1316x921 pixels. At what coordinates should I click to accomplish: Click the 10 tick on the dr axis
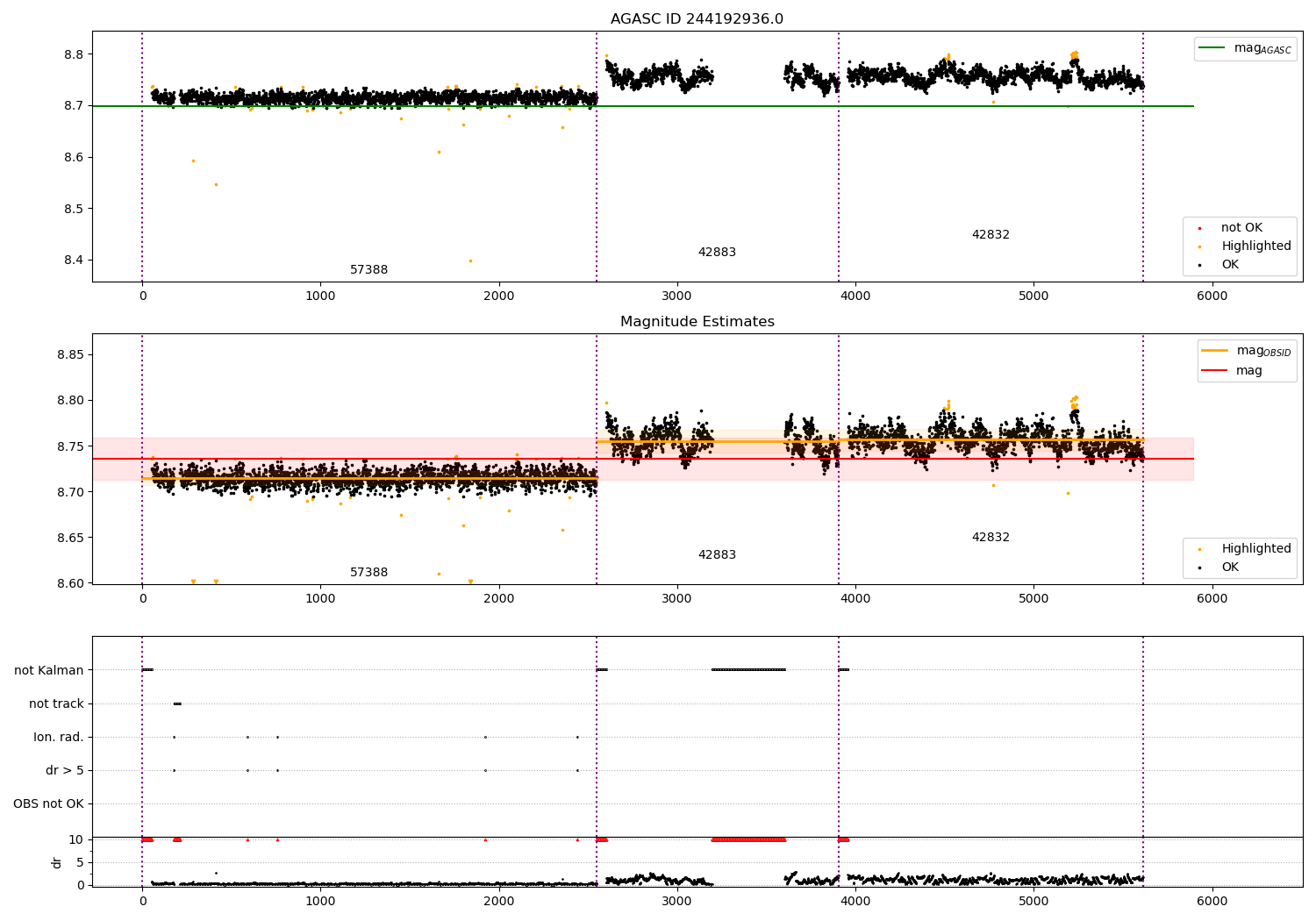pos(76,839)
